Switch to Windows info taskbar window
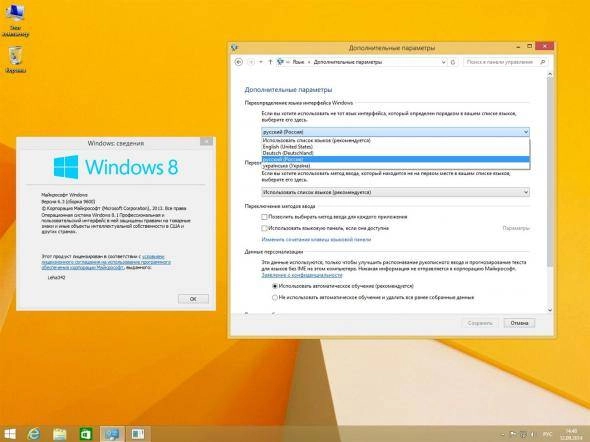The height and width of the screenshot is (442, 590). pos(138,434)
